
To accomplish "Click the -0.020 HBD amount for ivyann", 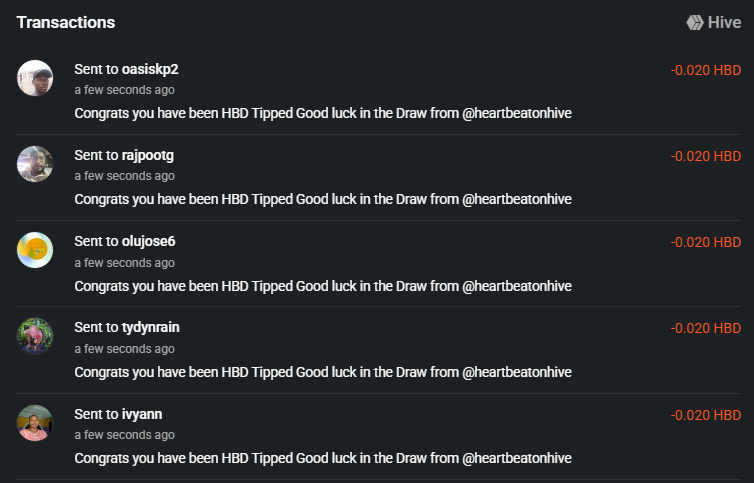I will (705, 414).
